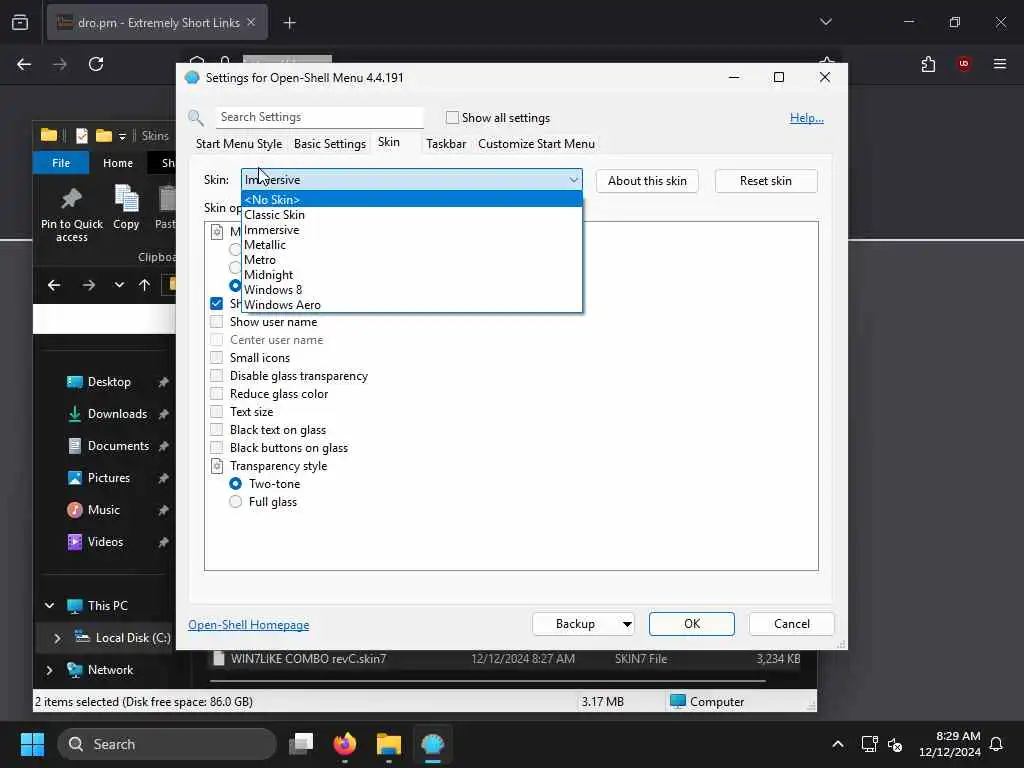
Task: Open the Firefox hamburger menu
Action: click(999, 64)
